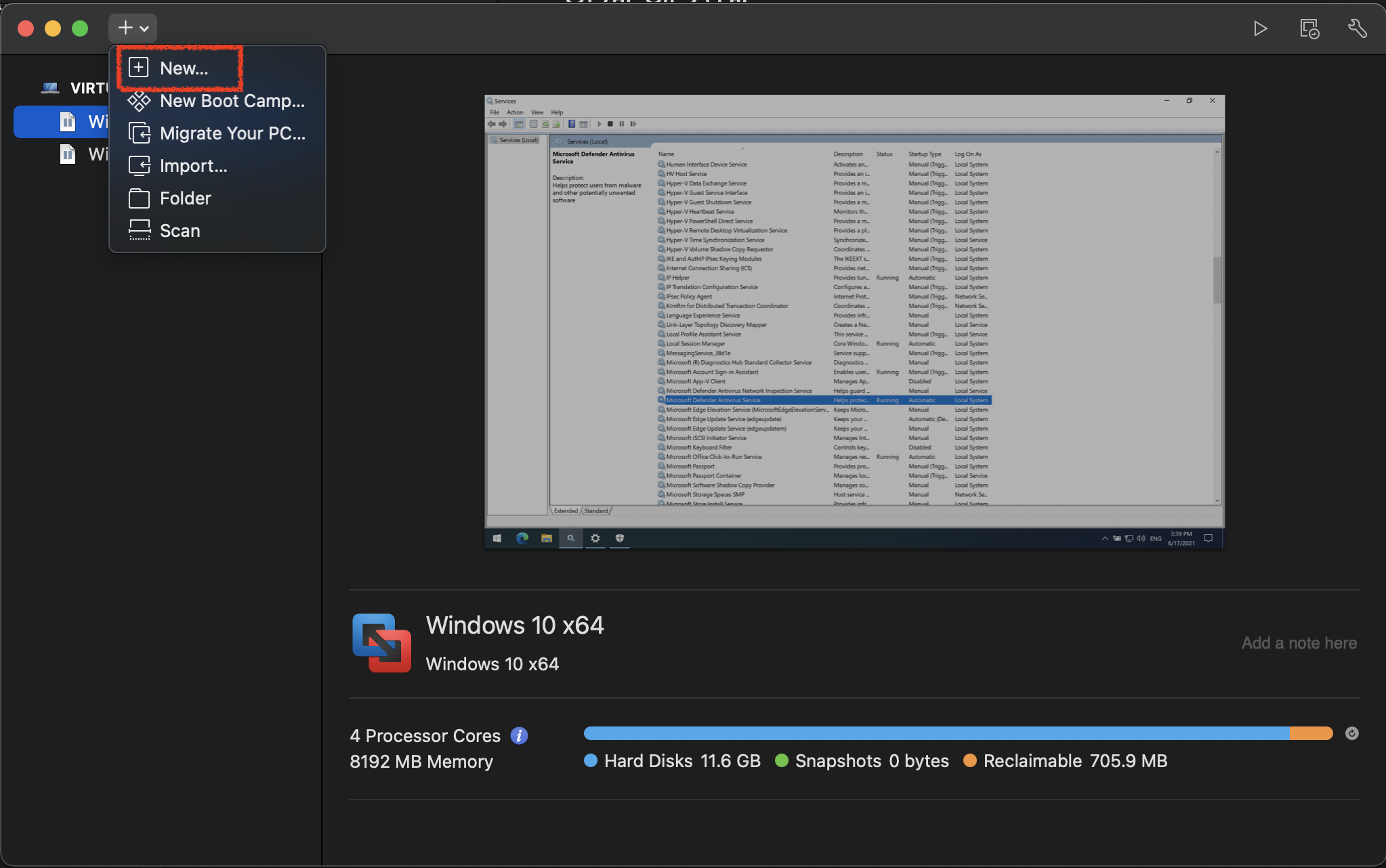This screenshot has width=1386, height=868.
Task: Click the VM screen preview thumbnail
Action: (x=854, y=322)
